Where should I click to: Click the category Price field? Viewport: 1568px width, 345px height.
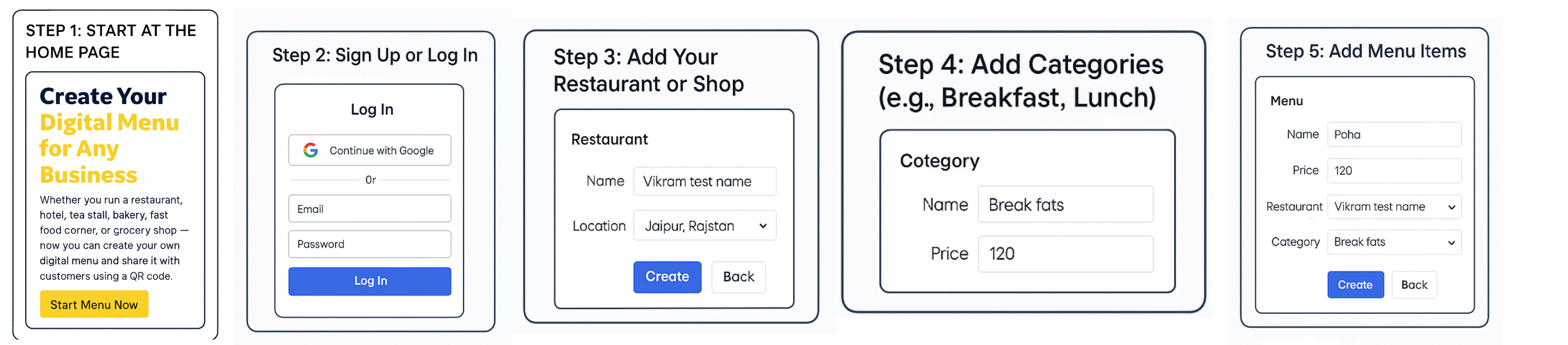coord(1065,254)
